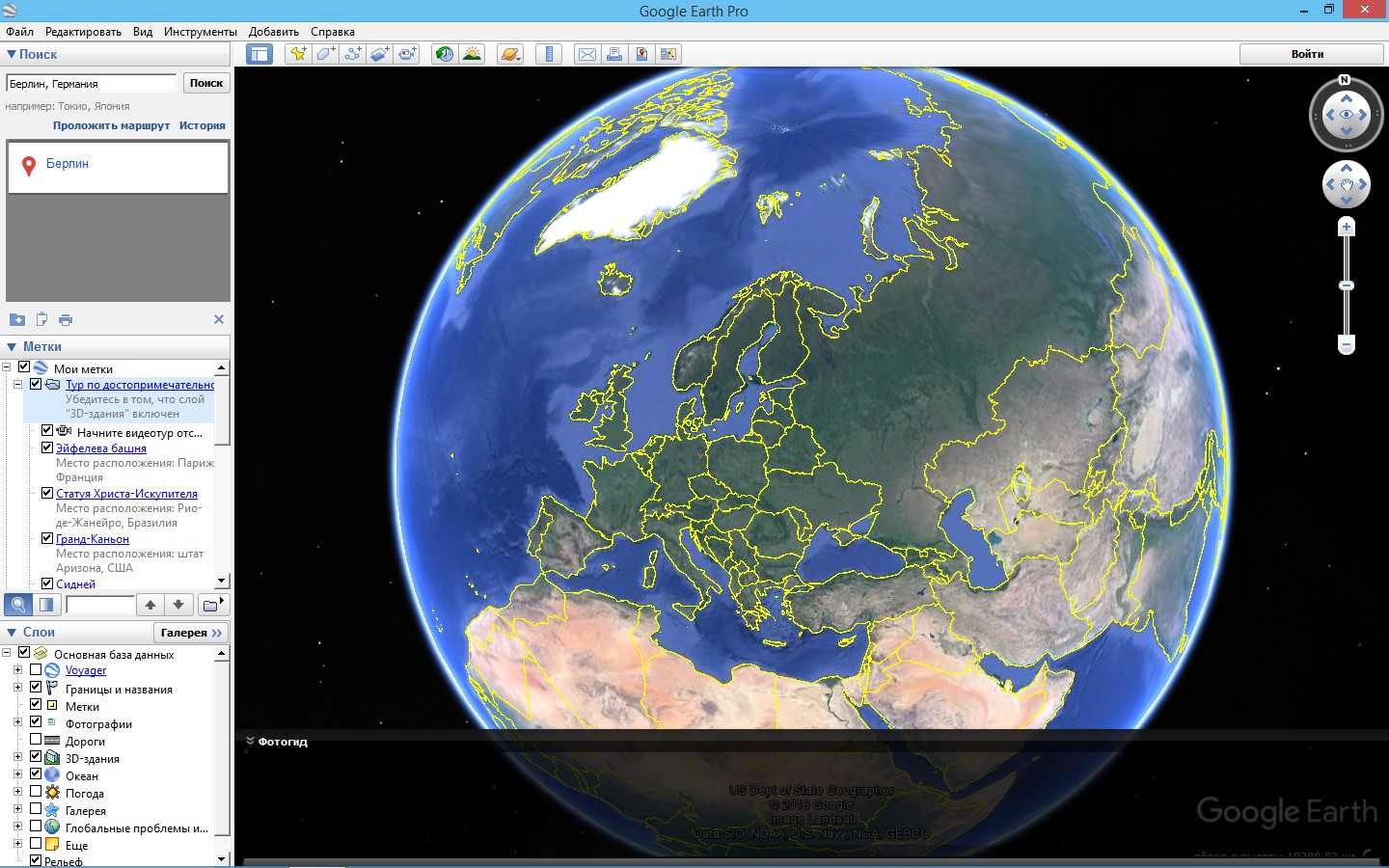Image resolution: width=1389 pixels, height=868 pixels.
Task: Toggle Гранд-Каньон checkbox
Action: tap(47, 538)
